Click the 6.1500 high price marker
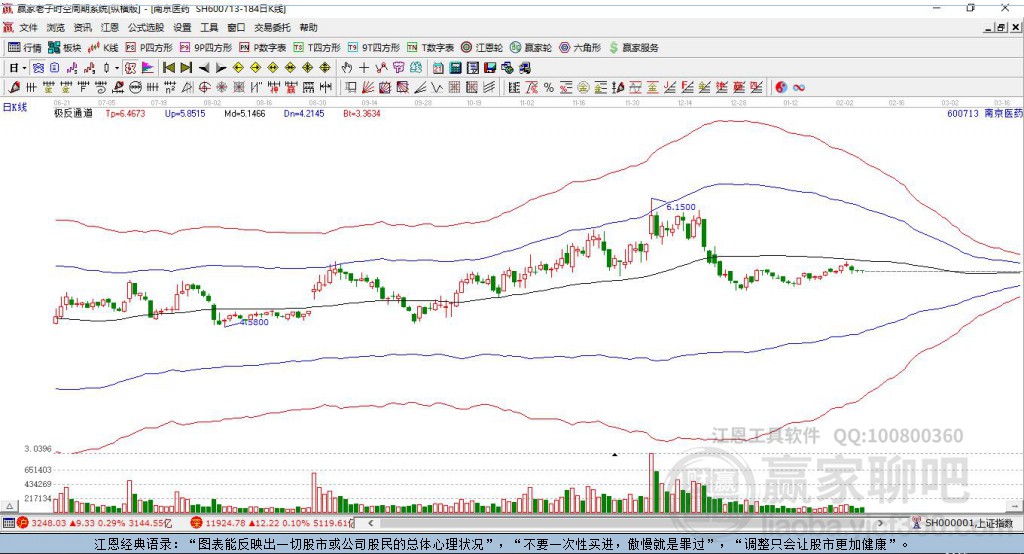The width and height of the screenshot is (1024, 554). point(681,207)
